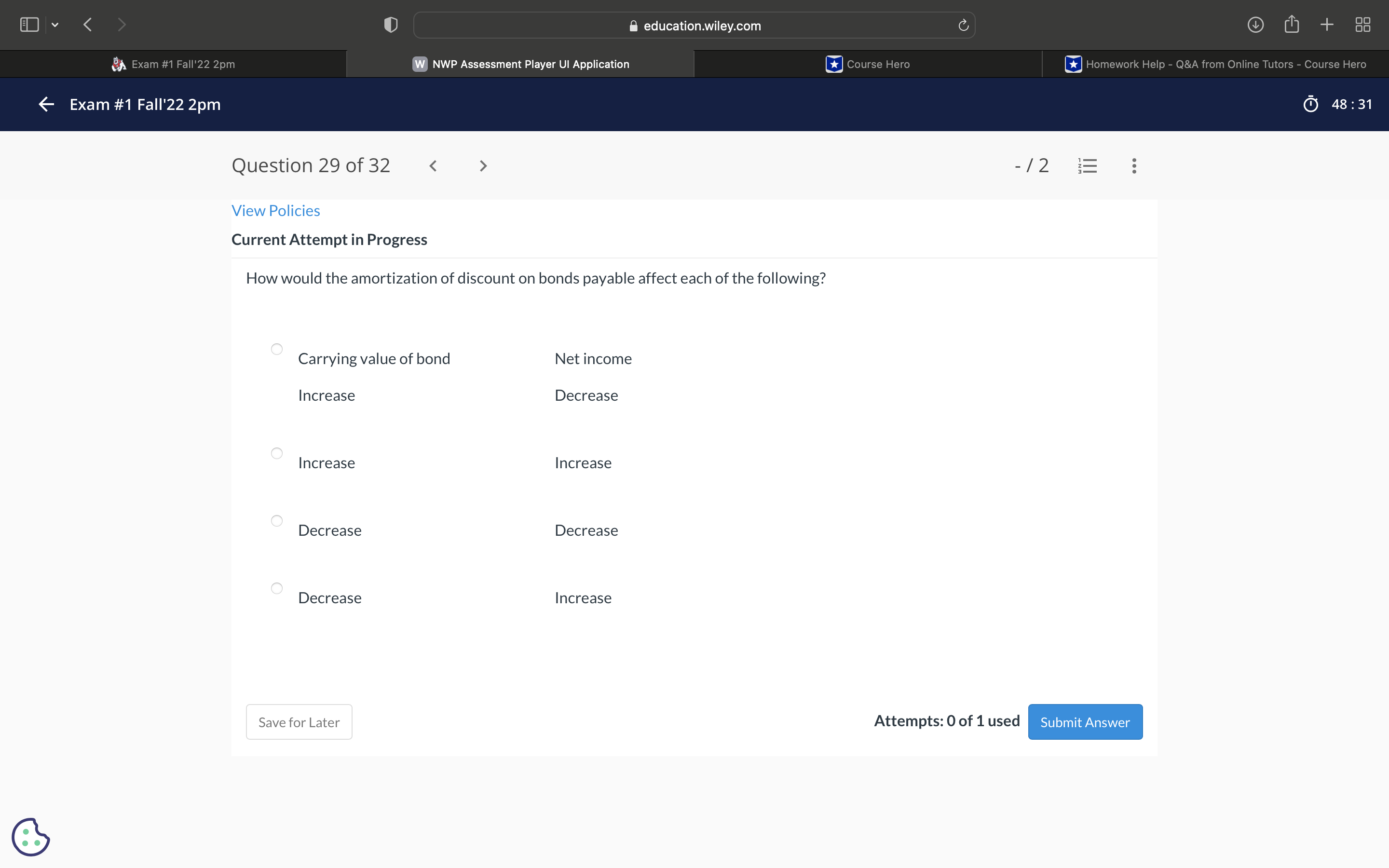Click the privacy shield icon

[391, 25]
